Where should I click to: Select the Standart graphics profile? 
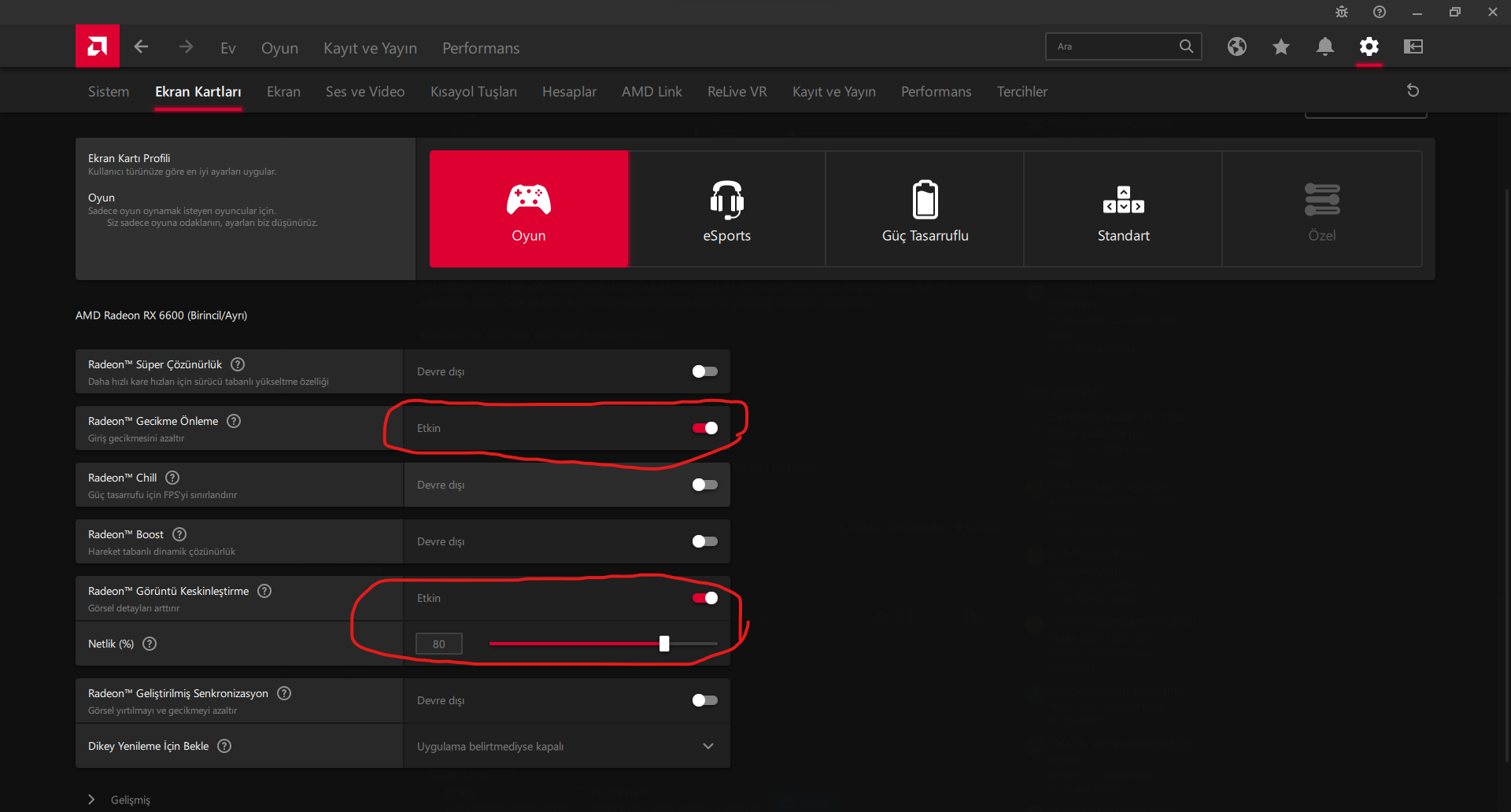click(x=1124, y=209)
